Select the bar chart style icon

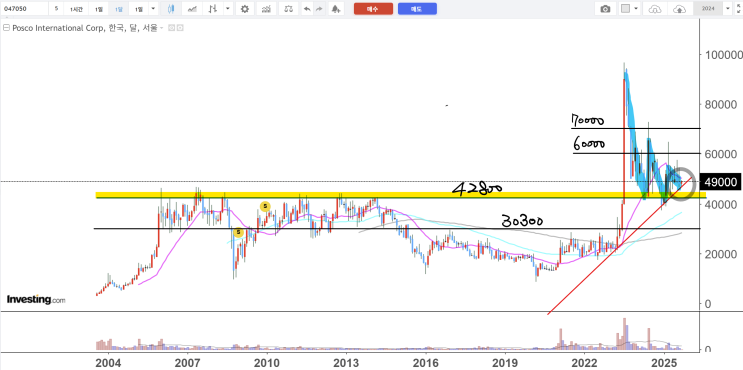(214, 9)
